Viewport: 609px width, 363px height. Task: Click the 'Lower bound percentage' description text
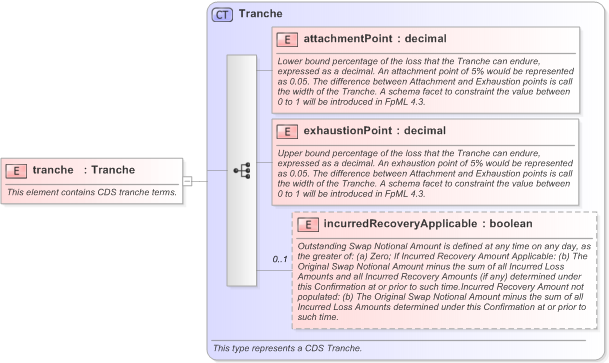pos(426,82)
